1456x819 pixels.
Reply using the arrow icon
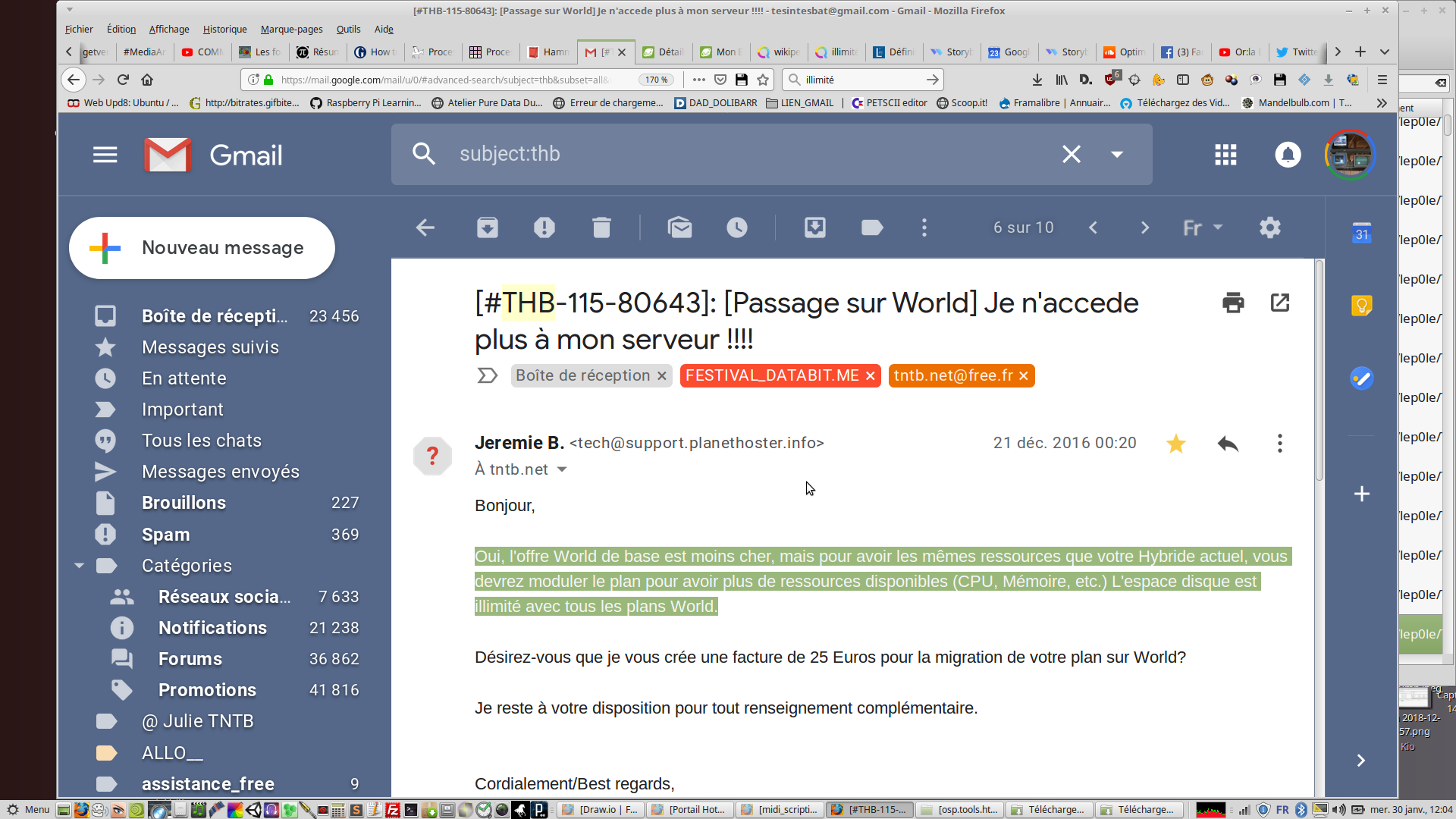pyautogui.click(x=1227, y=444)
